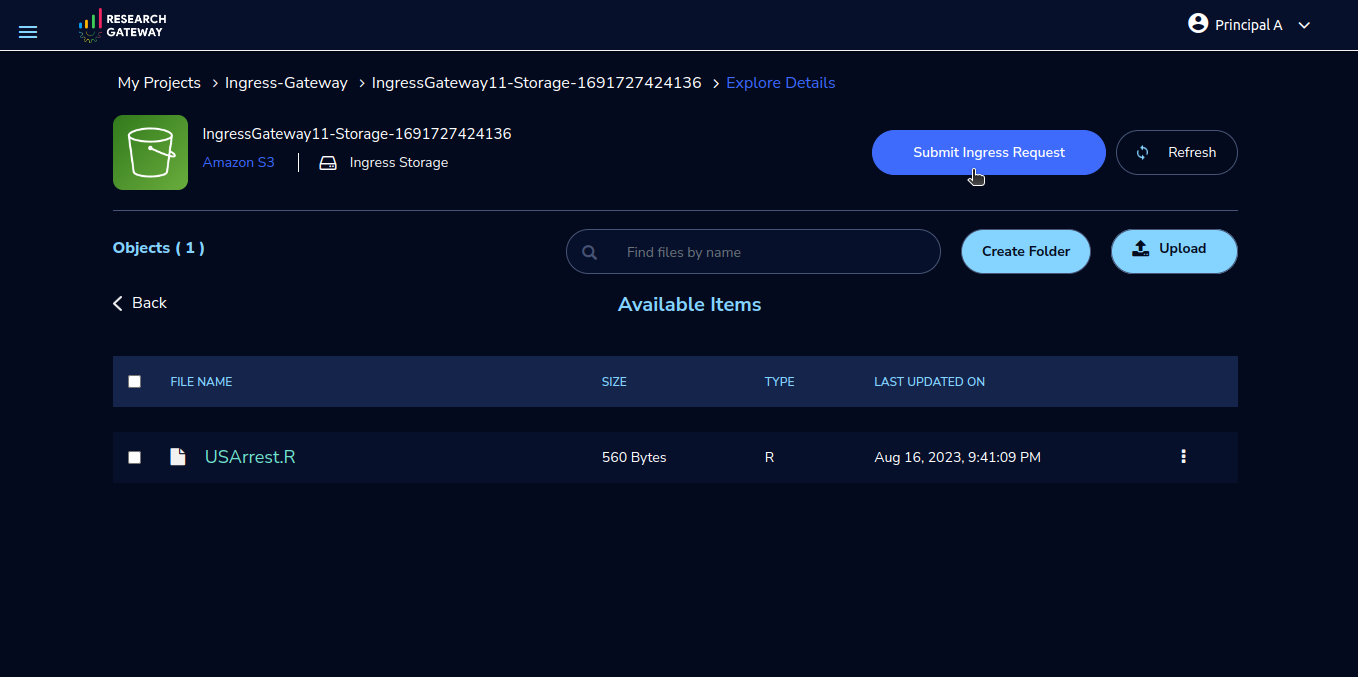The height and width of the screenshot is (677, 1358).
Task: Click the Aug 16, 2023, 9:41:09 PM timestamp
Action: point(957,457)
